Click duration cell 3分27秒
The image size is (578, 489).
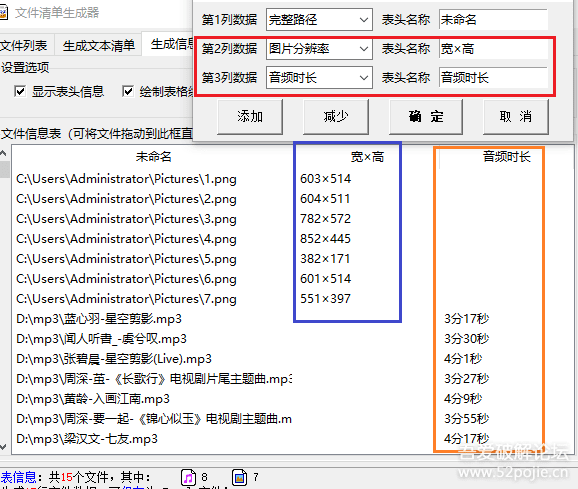point(467,378)
